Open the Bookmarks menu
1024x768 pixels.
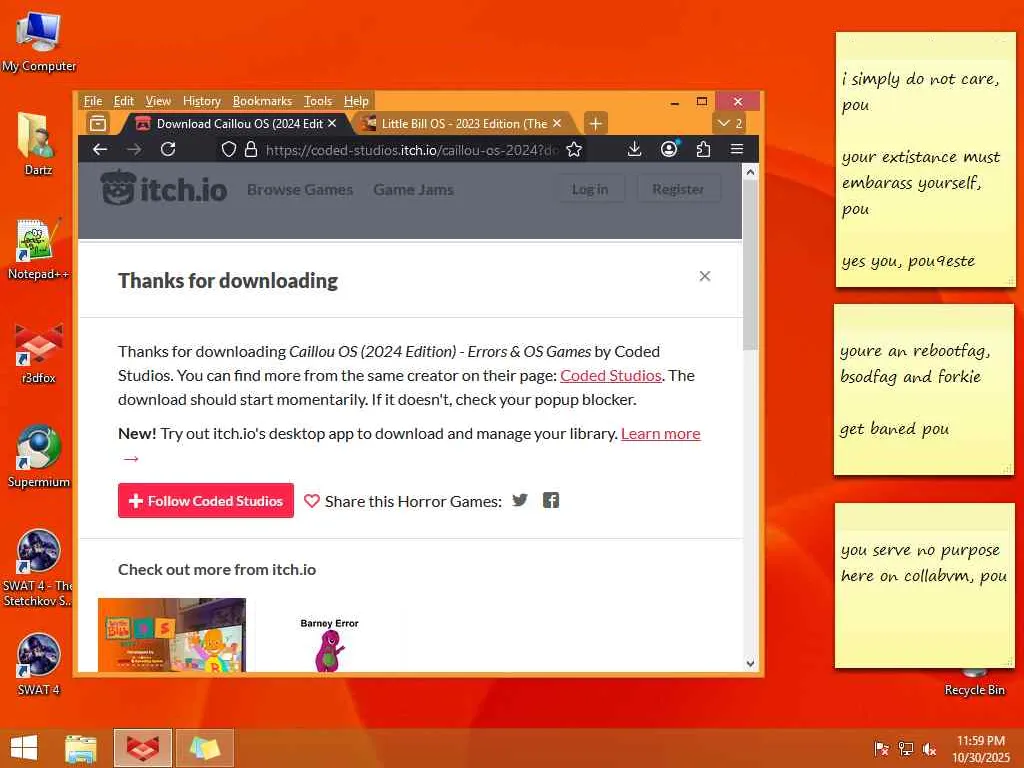tap(263, 101)
